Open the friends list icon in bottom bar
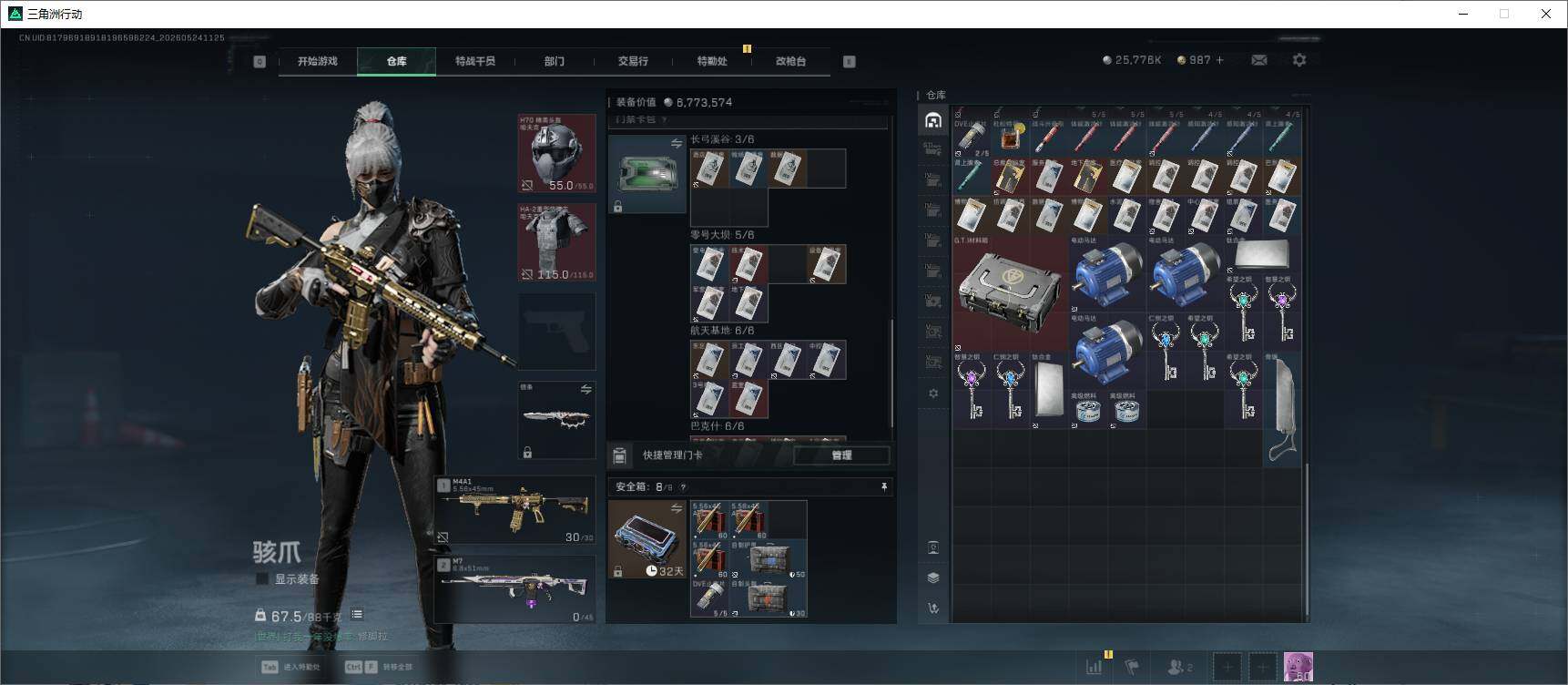This screenshot has height=685, width=1568. pos(1179,667)
